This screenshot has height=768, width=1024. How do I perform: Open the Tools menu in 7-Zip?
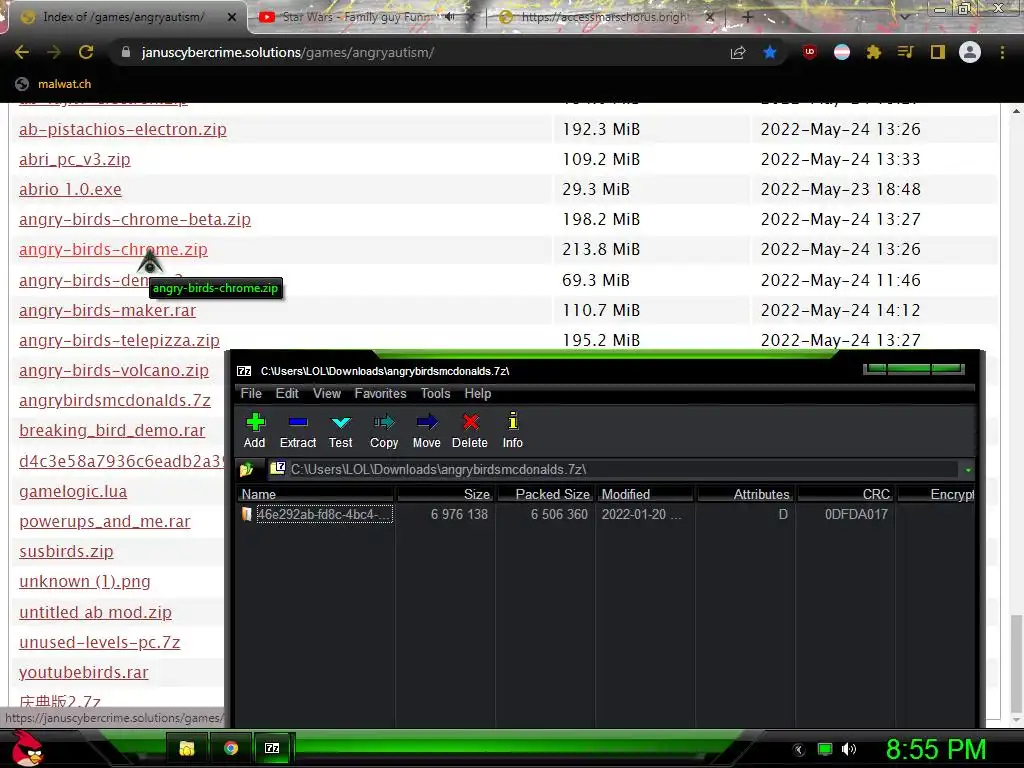pyautogui.click(x=435, y=393)
